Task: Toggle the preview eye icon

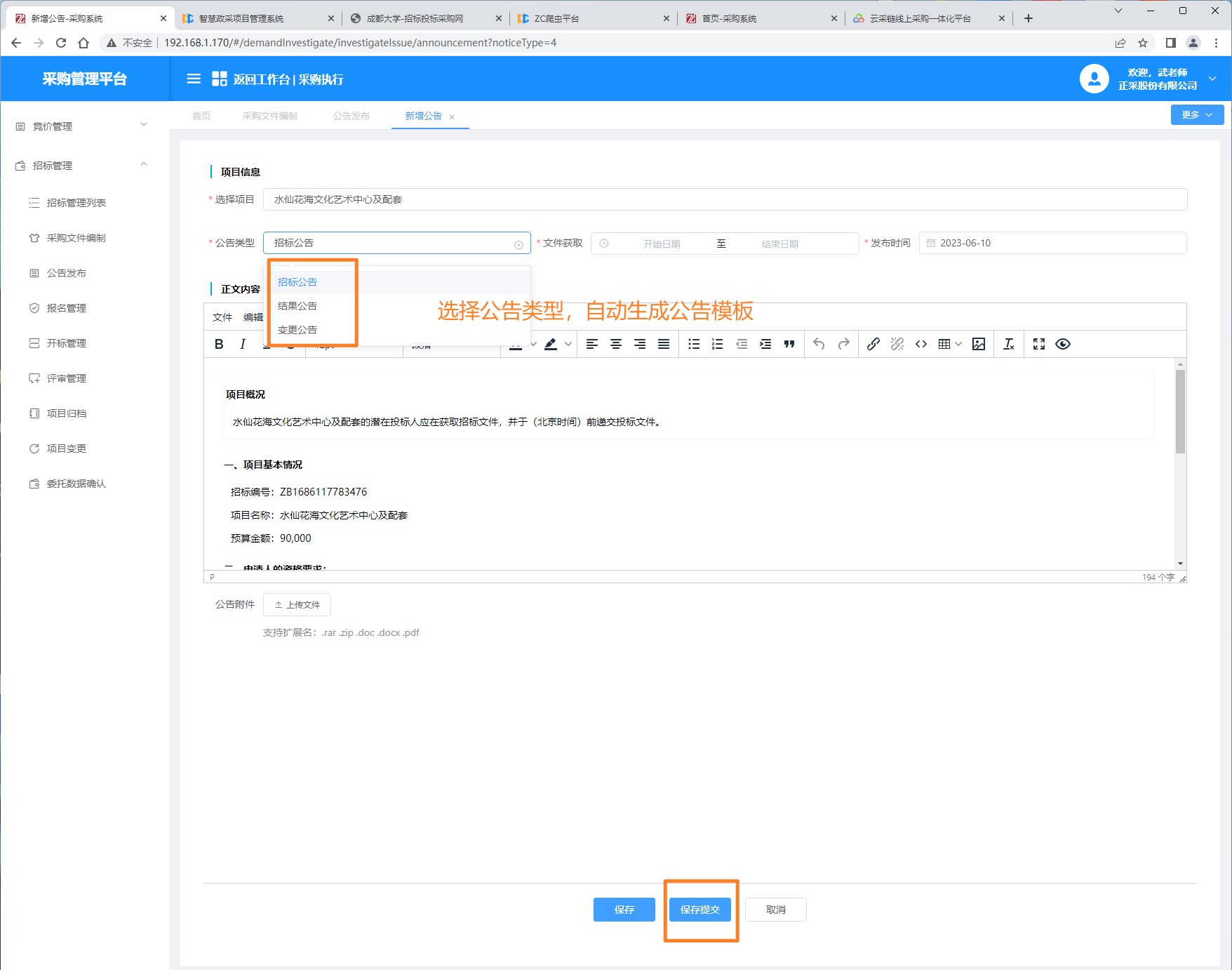Action: pos(1063,344)
